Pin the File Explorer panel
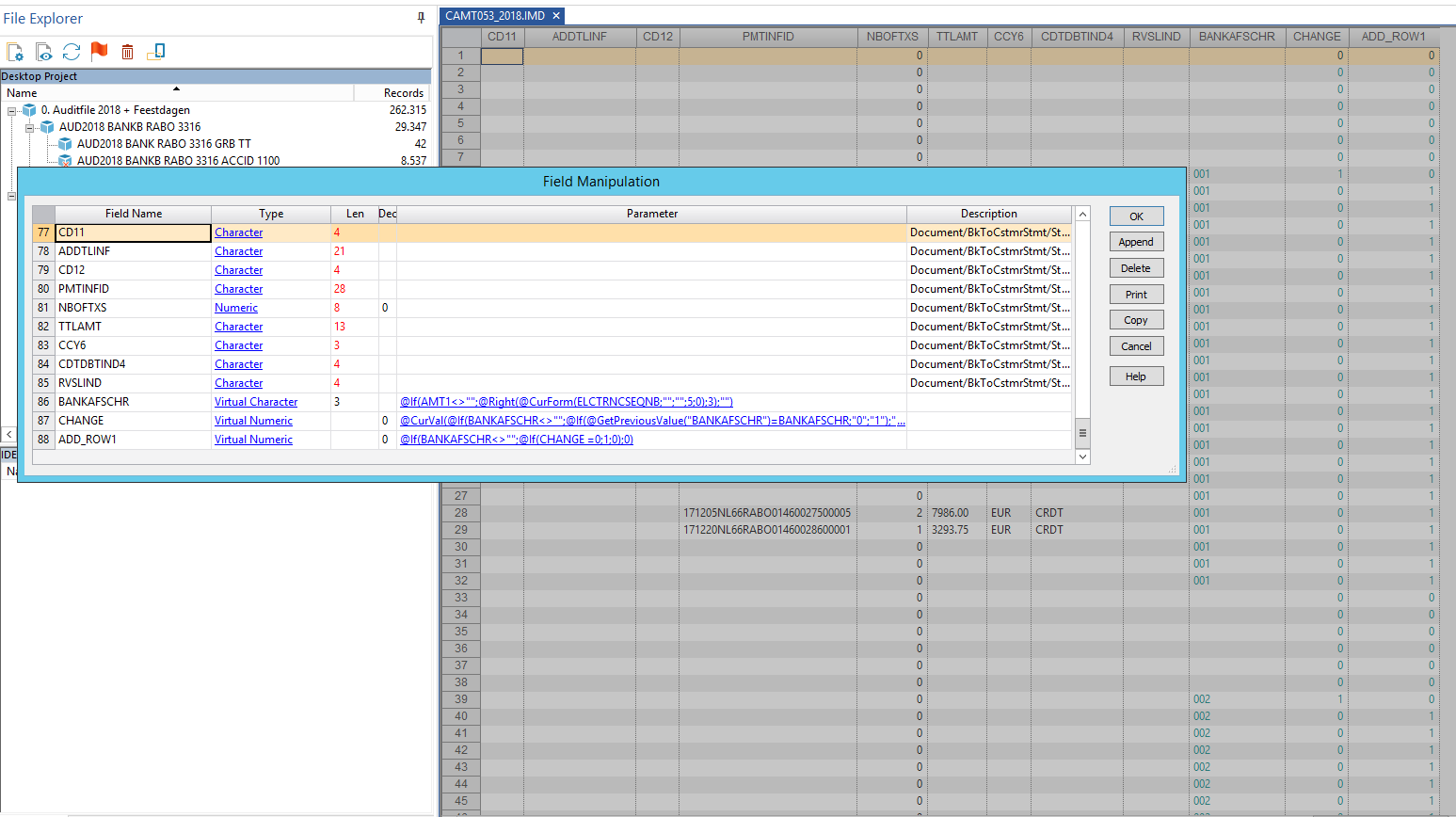The width and height of the screenshot is (1456, 817). click(x=421, y=18)
